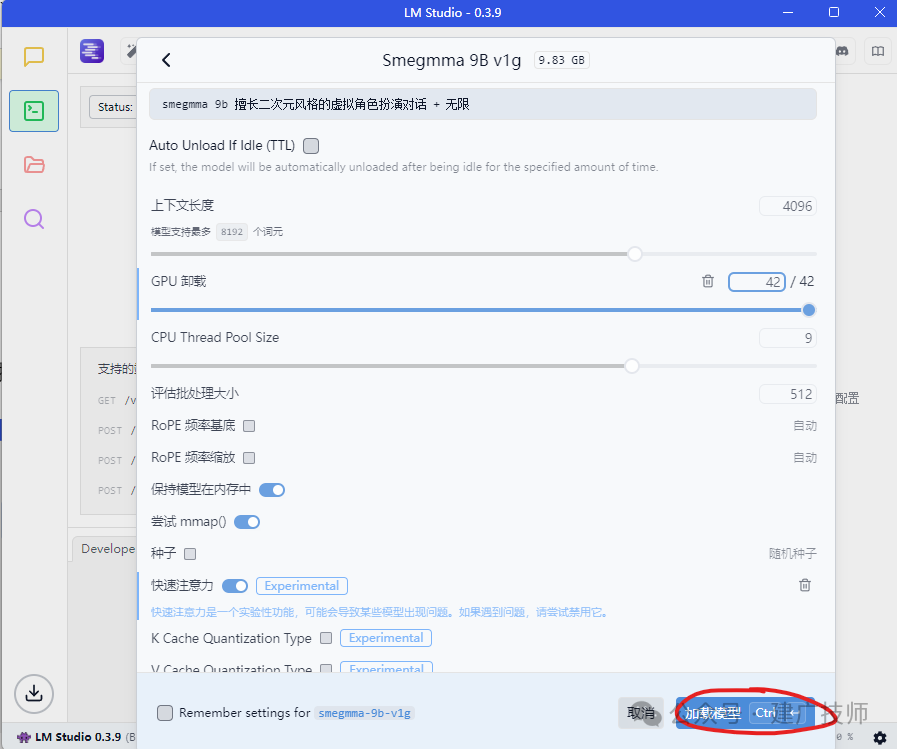The image size is (897, 749).
Task: Reset Flash Attention setting with trash icon
Action: point(804,585)
